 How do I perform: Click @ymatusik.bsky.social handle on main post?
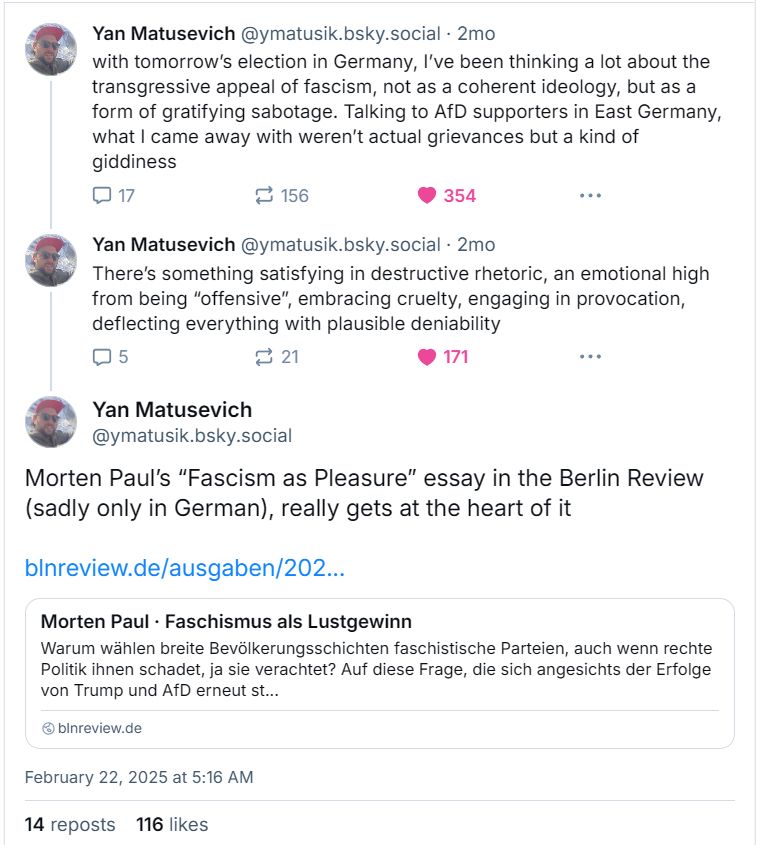192,435
